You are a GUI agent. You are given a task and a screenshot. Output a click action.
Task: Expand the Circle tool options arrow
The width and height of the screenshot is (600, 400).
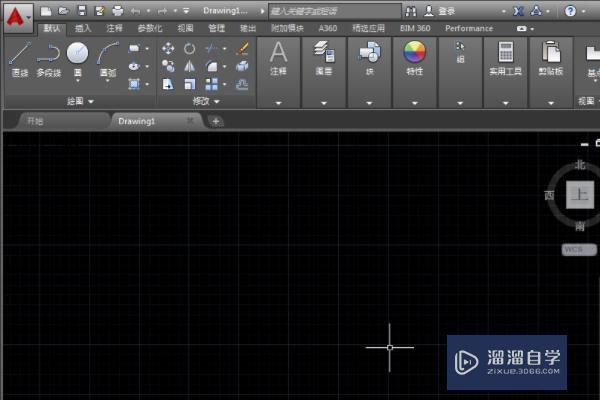click(x=78, y=81)
